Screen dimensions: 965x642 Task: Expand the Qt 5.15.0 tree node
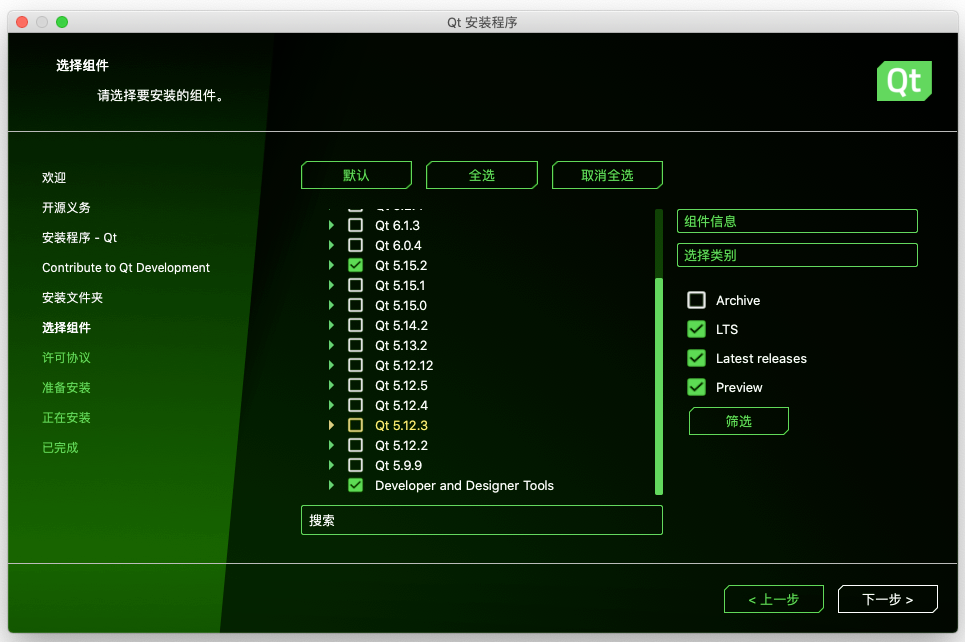coord(331,305)
